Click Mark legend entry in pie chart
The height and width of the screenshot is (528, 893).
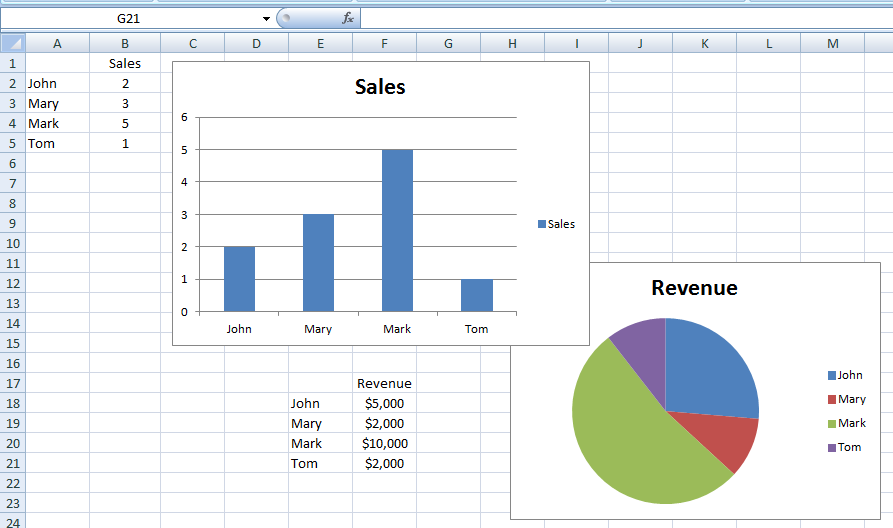(847, 423)
